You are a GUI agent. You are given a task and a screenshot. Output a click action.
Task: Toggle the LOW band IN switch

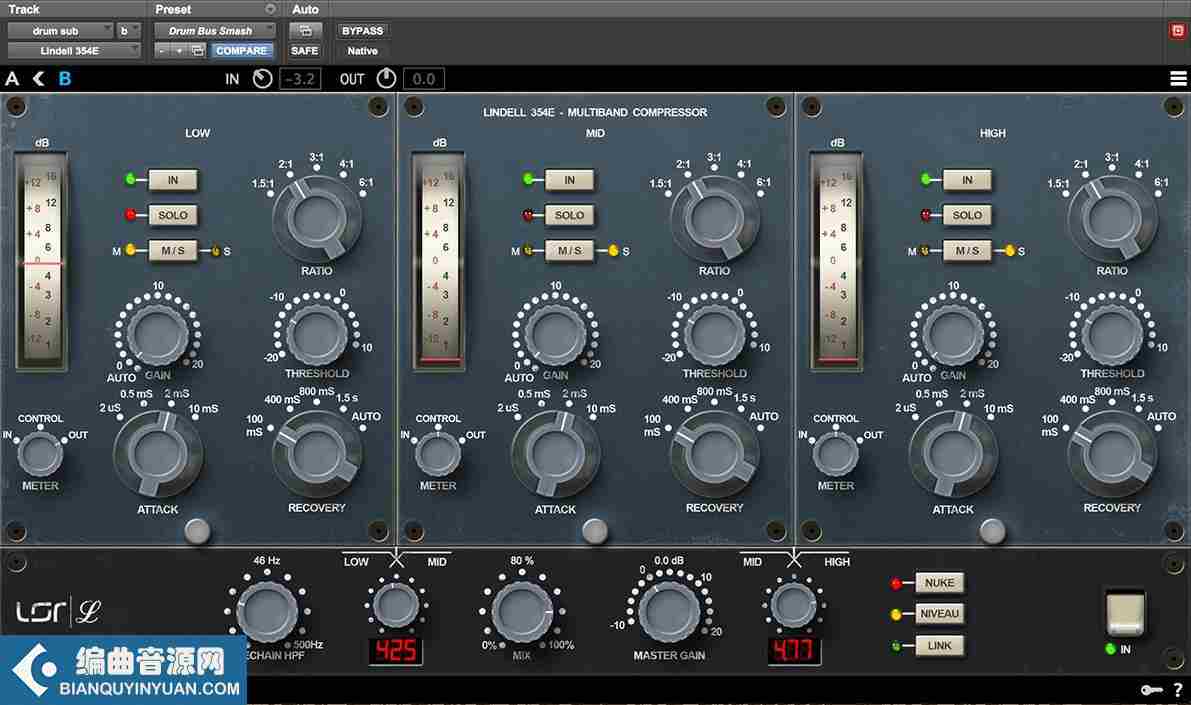[172, 180]
